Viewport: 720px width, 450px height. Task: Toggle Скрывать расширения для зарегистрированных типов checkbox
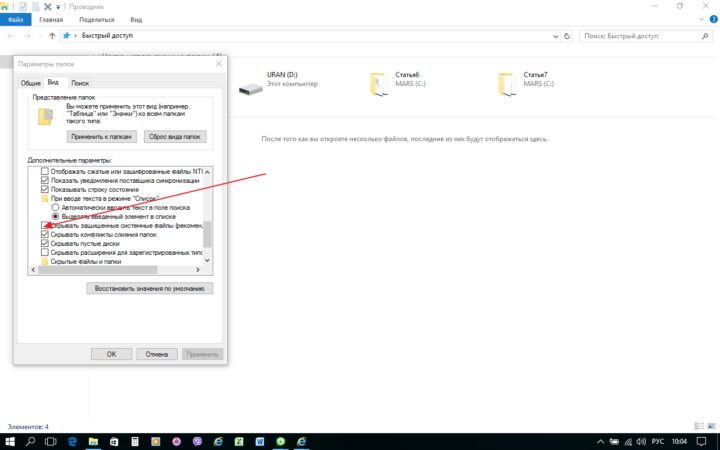click(45, 252)
